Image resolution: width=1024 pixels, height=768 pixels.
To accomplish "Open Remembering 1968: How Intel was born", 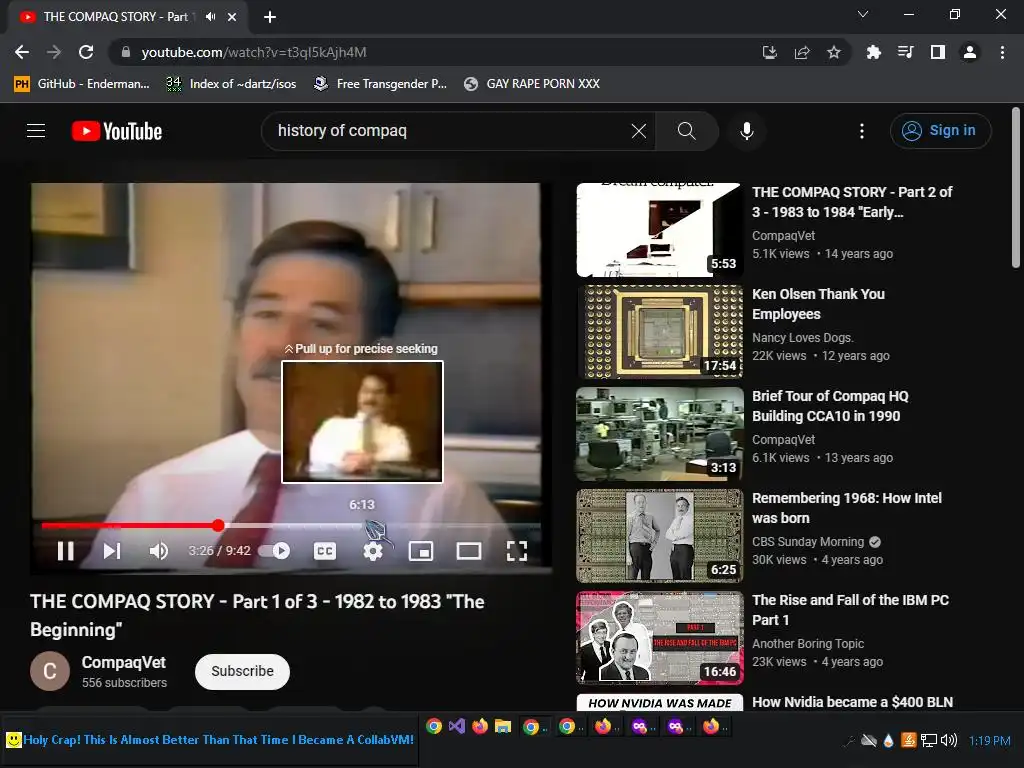I will point(847,507).
